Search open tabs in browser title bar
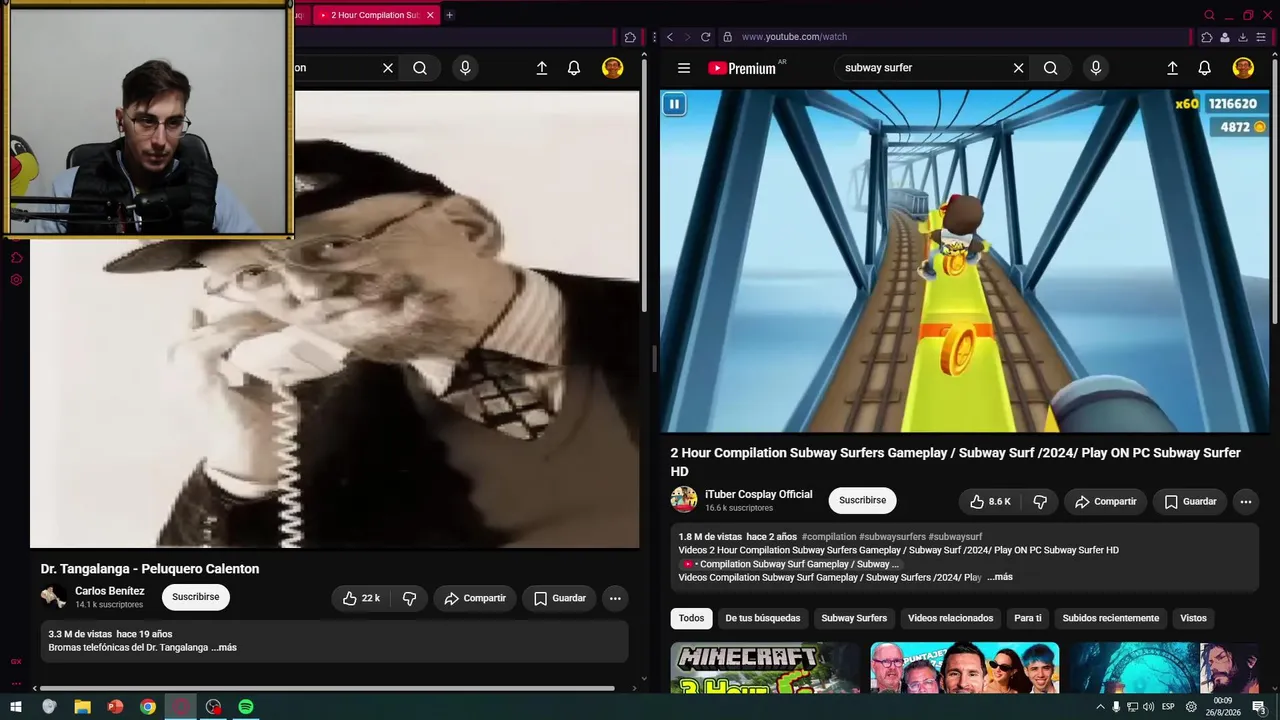Viewport: 1280px width, 720px height. (x=1209, y=15)
